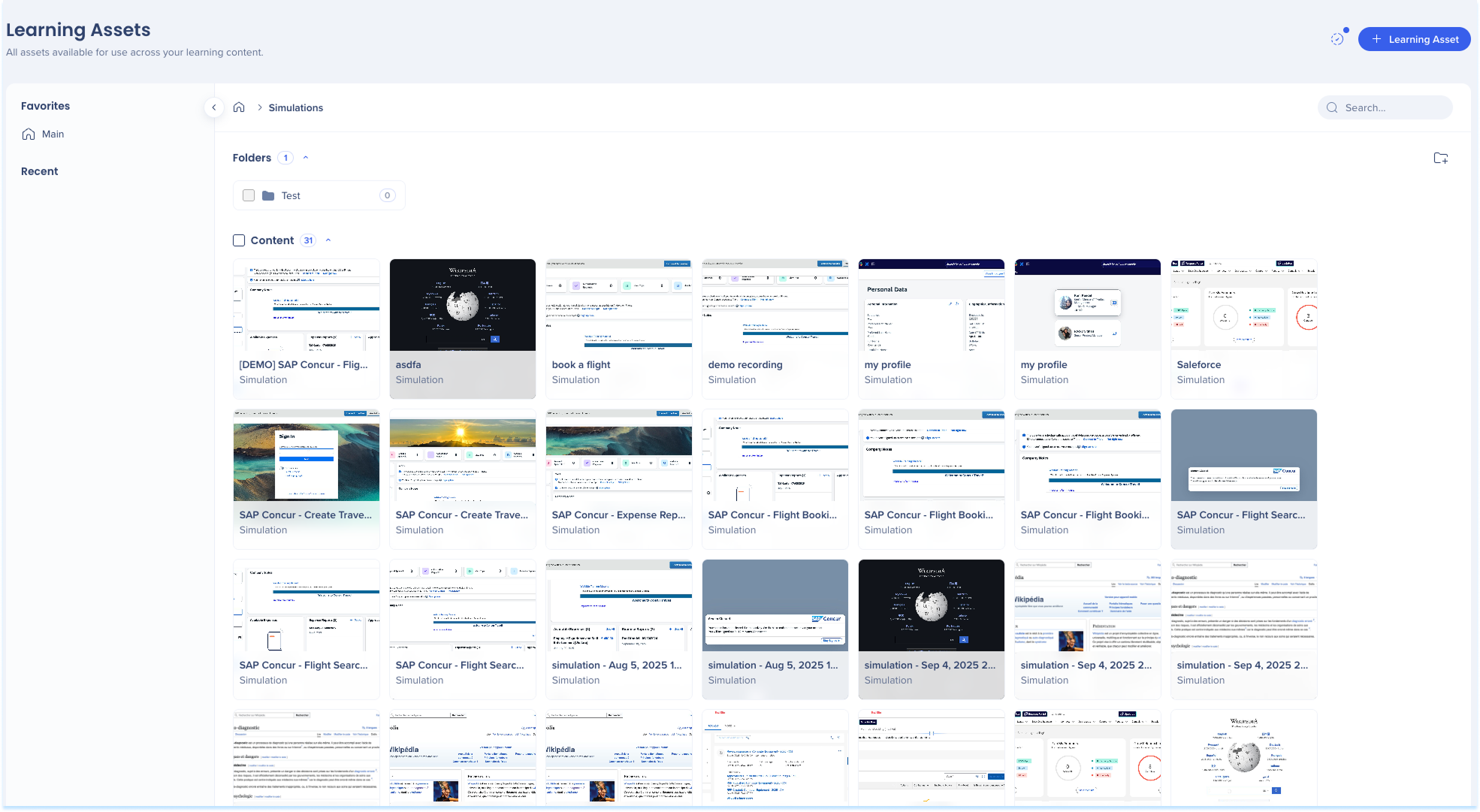Image resolution: width=1480 pixels, height=812 pixels.
Task: Click the Test folder icon
Action: tap(268, 195)
